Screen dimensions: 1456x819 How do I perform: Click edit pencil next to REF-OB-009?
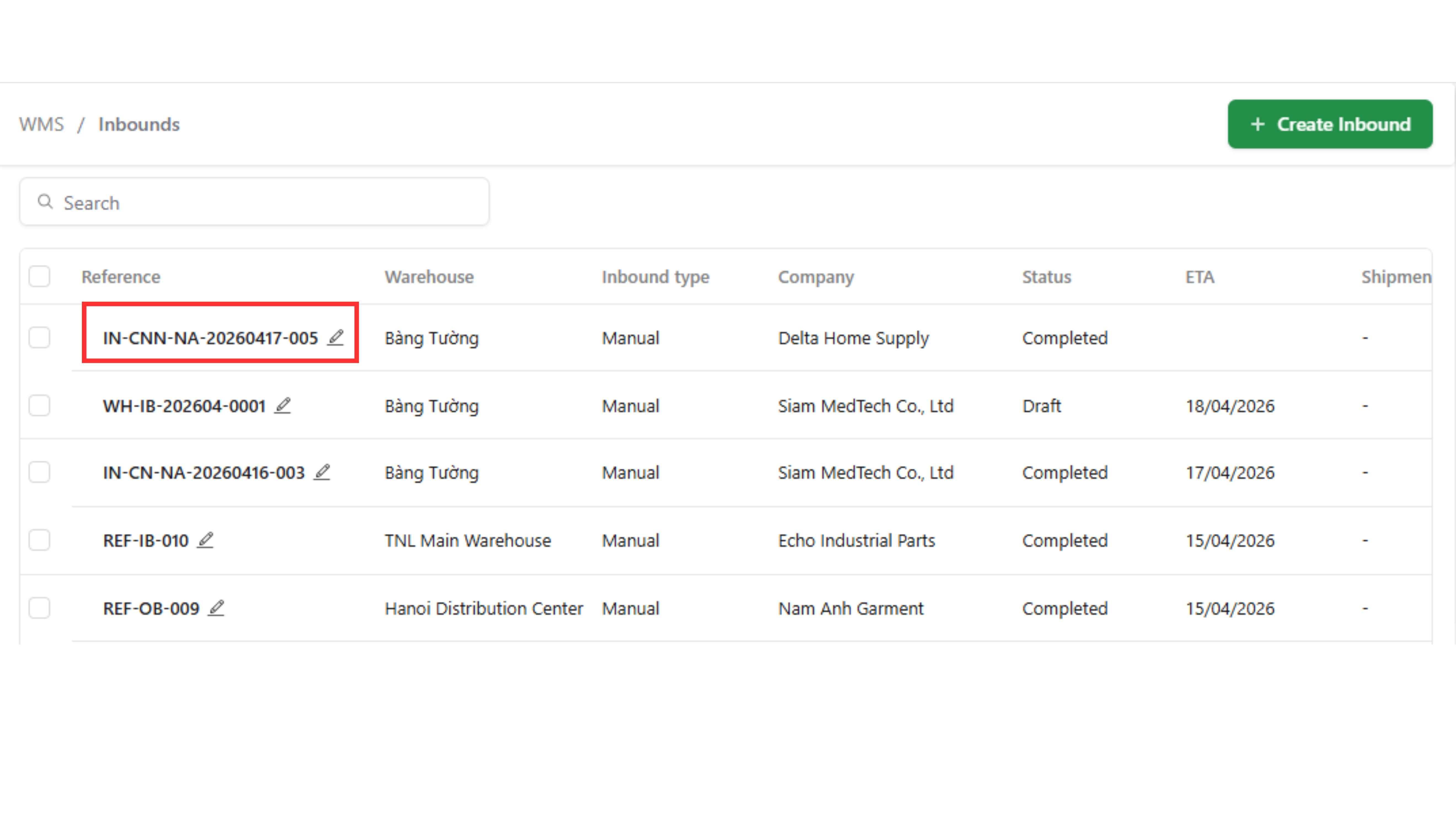216,608
